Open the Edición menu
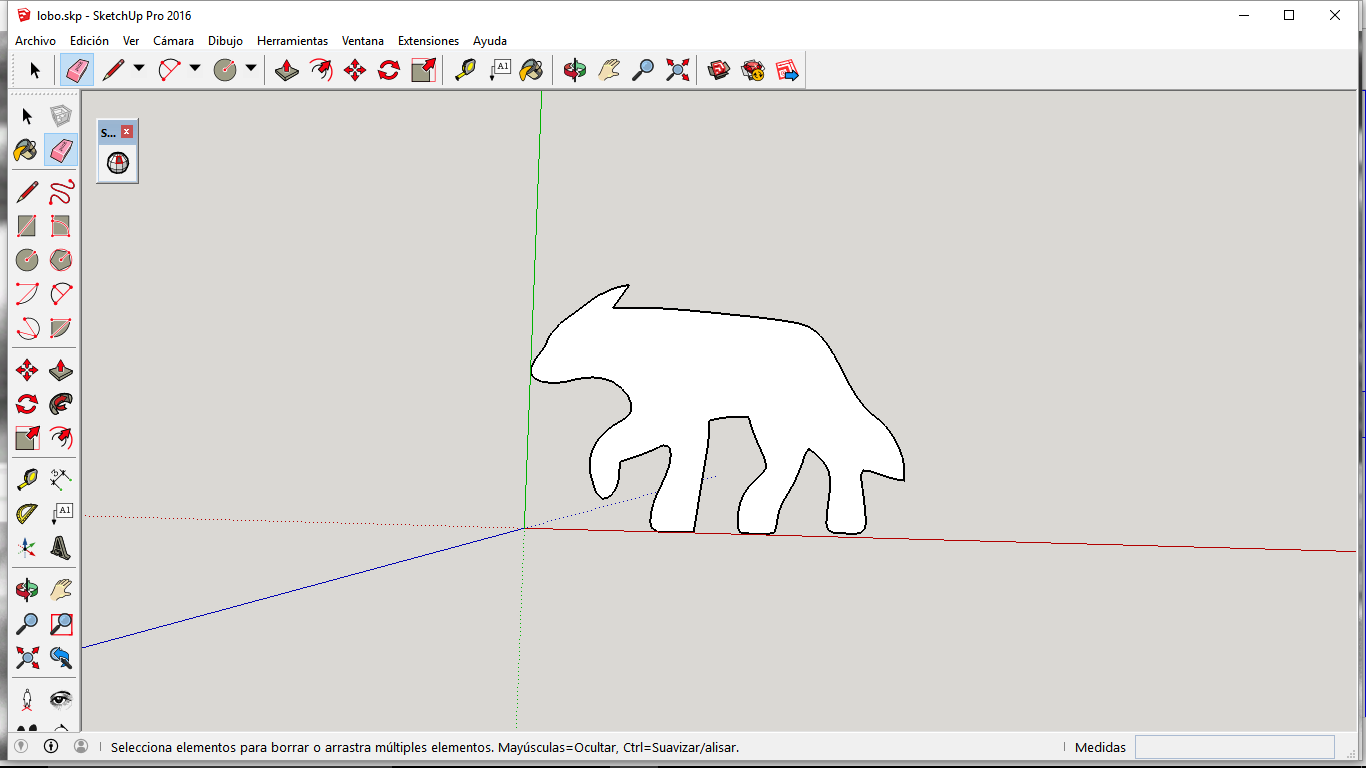 coord(89,41)
